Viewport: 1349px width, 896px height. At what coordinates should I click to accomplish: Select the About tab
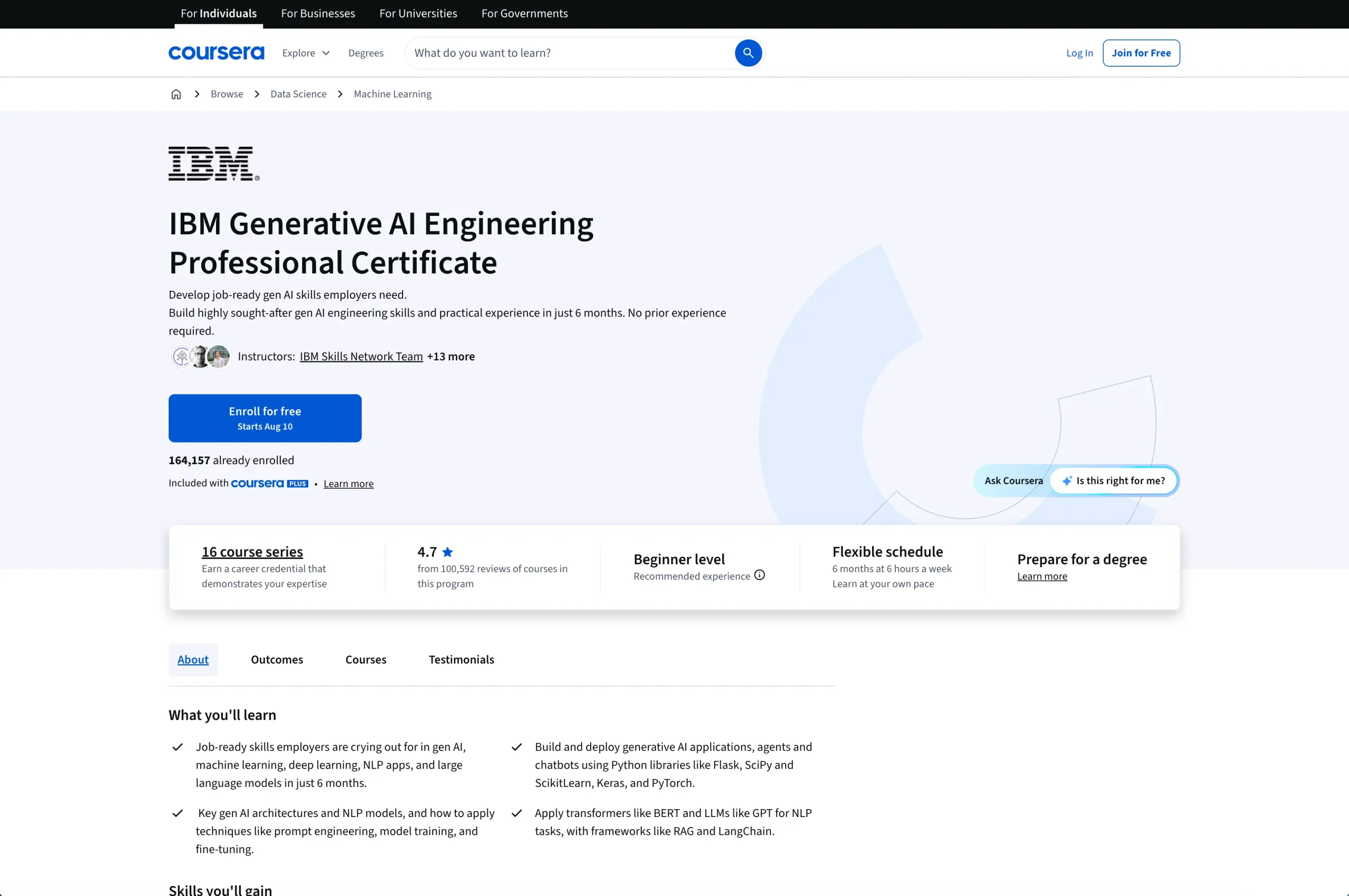193,659
